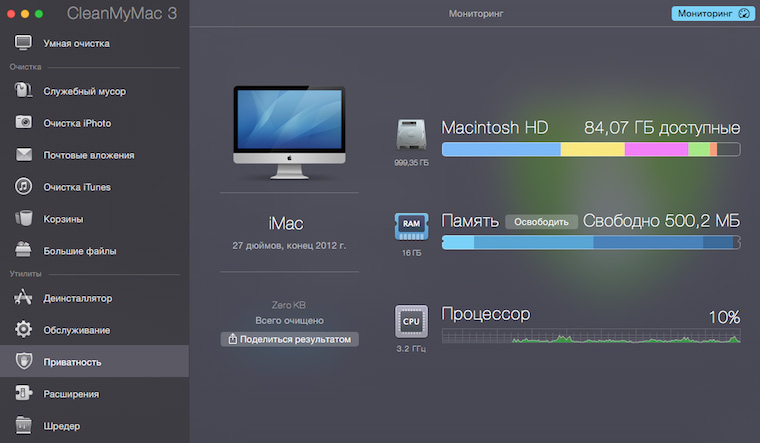Click the '3.2 ГГц' CPU speed
760x443 pixels.
(411, 349)
